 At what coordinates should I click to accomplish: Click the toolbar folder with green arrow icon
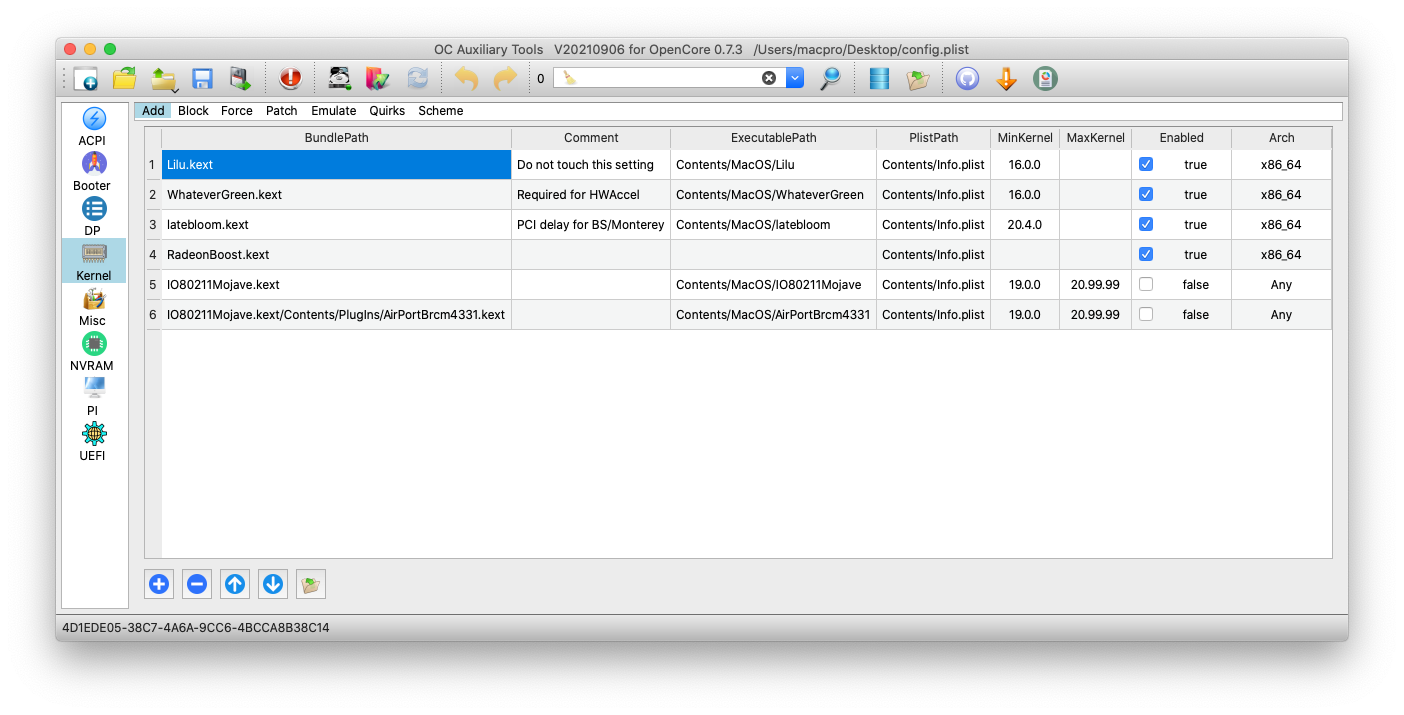(x=918, y=78)
